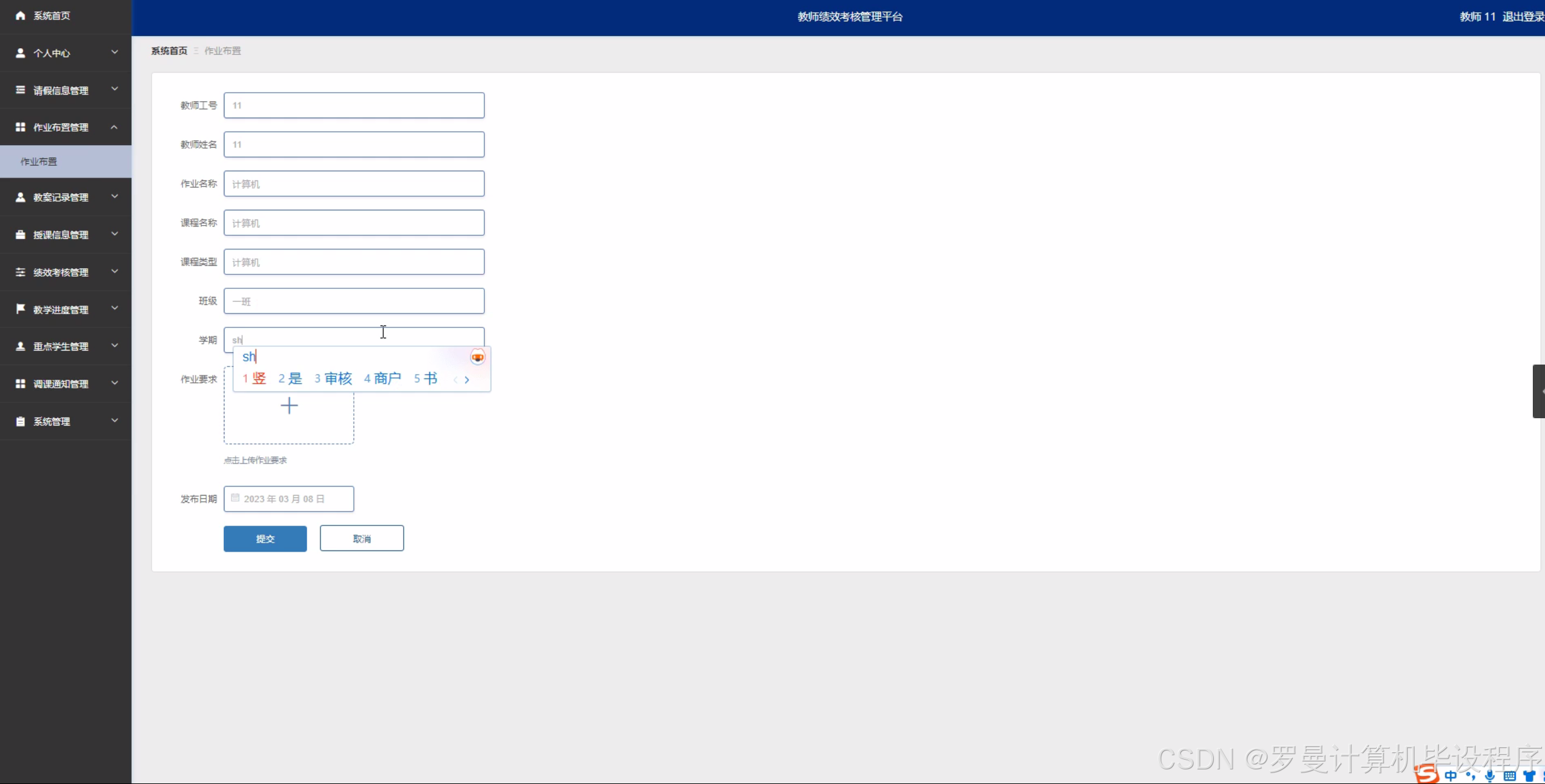Screen dimensions: 1545x784
Task: Click the person icon beside 个人中心
Action: [x=20, y=53]
